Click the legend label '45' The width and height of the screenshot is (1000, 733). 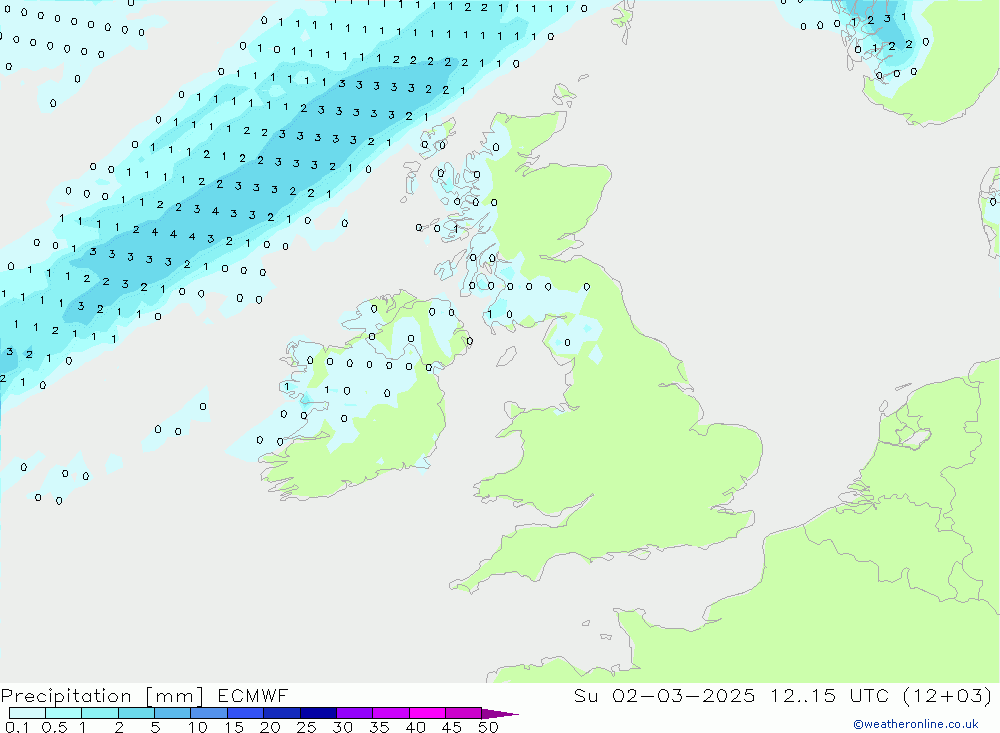pos(452,727)
